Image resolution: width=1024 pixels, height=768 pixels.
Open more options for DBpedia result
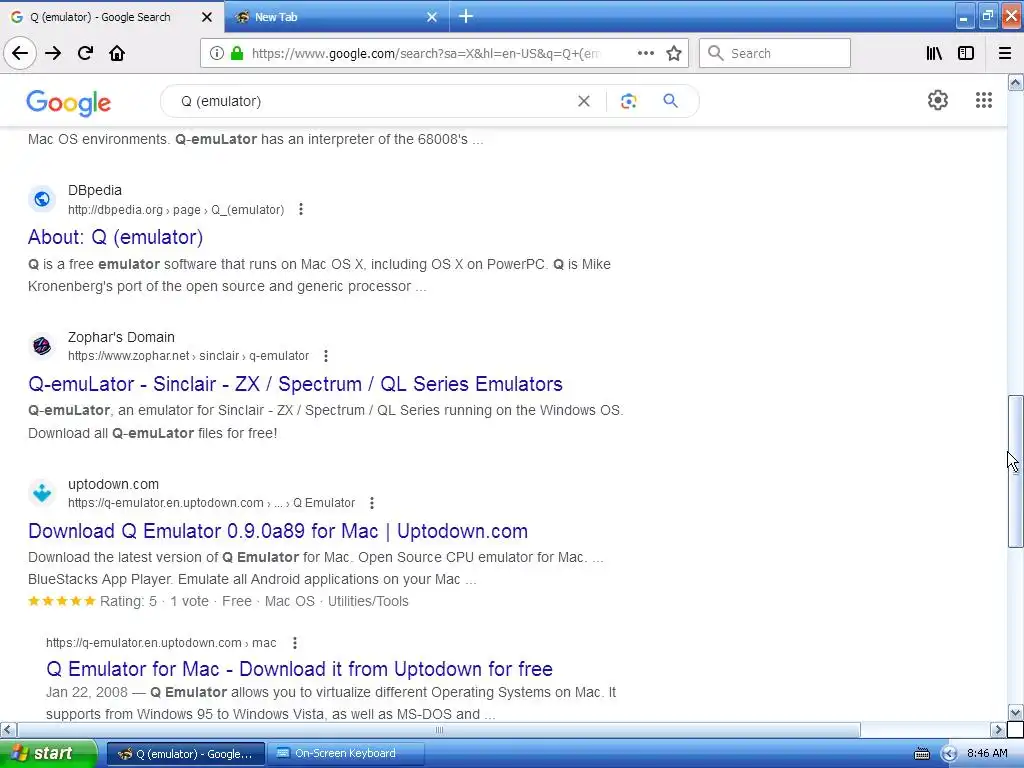click(300, 210)
